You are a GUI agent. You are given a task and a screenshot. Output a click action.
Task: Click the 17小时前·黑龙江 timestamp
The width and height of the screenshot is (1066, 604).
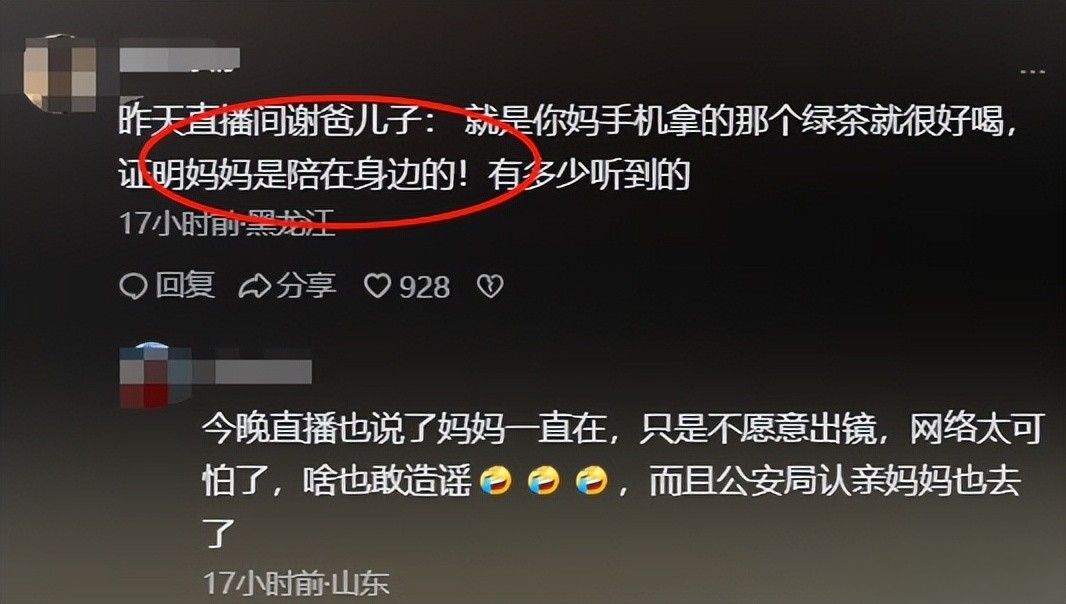point(227,223)
